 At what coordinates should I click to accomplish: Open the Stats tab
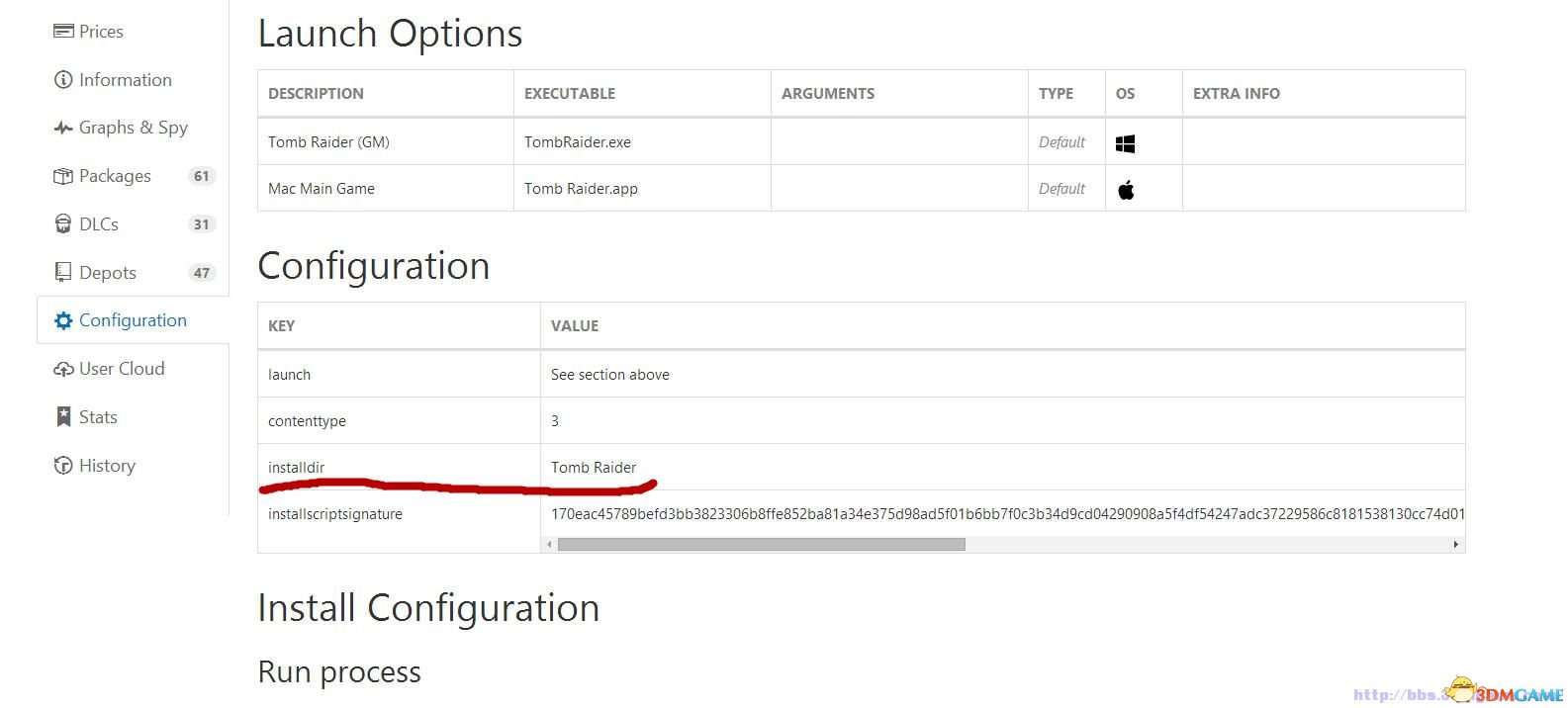pos(133,417)
